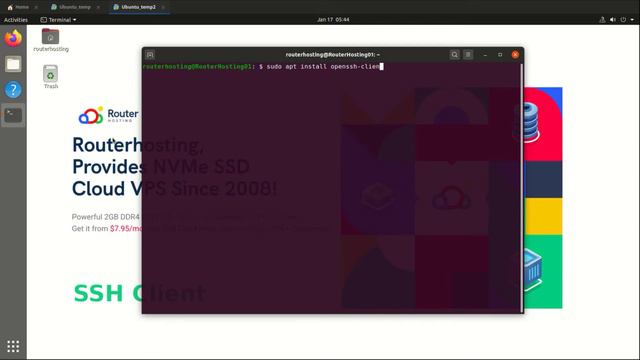Image resolution: width=640 pixels, height=360 pixels.
Task: Click the $7.95/mo price text
Action: pos(126,229)
